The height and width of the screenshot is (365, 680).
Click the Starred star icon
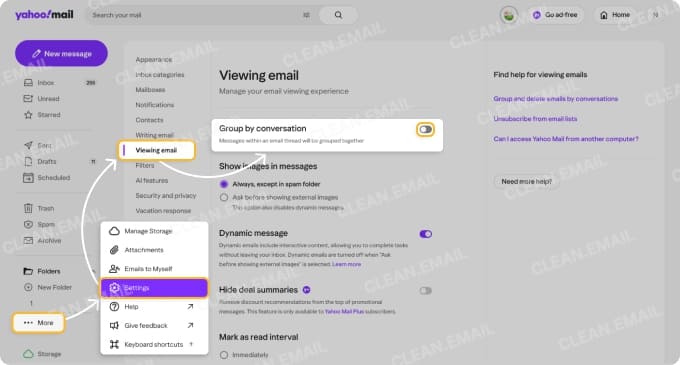pos(28,115)
